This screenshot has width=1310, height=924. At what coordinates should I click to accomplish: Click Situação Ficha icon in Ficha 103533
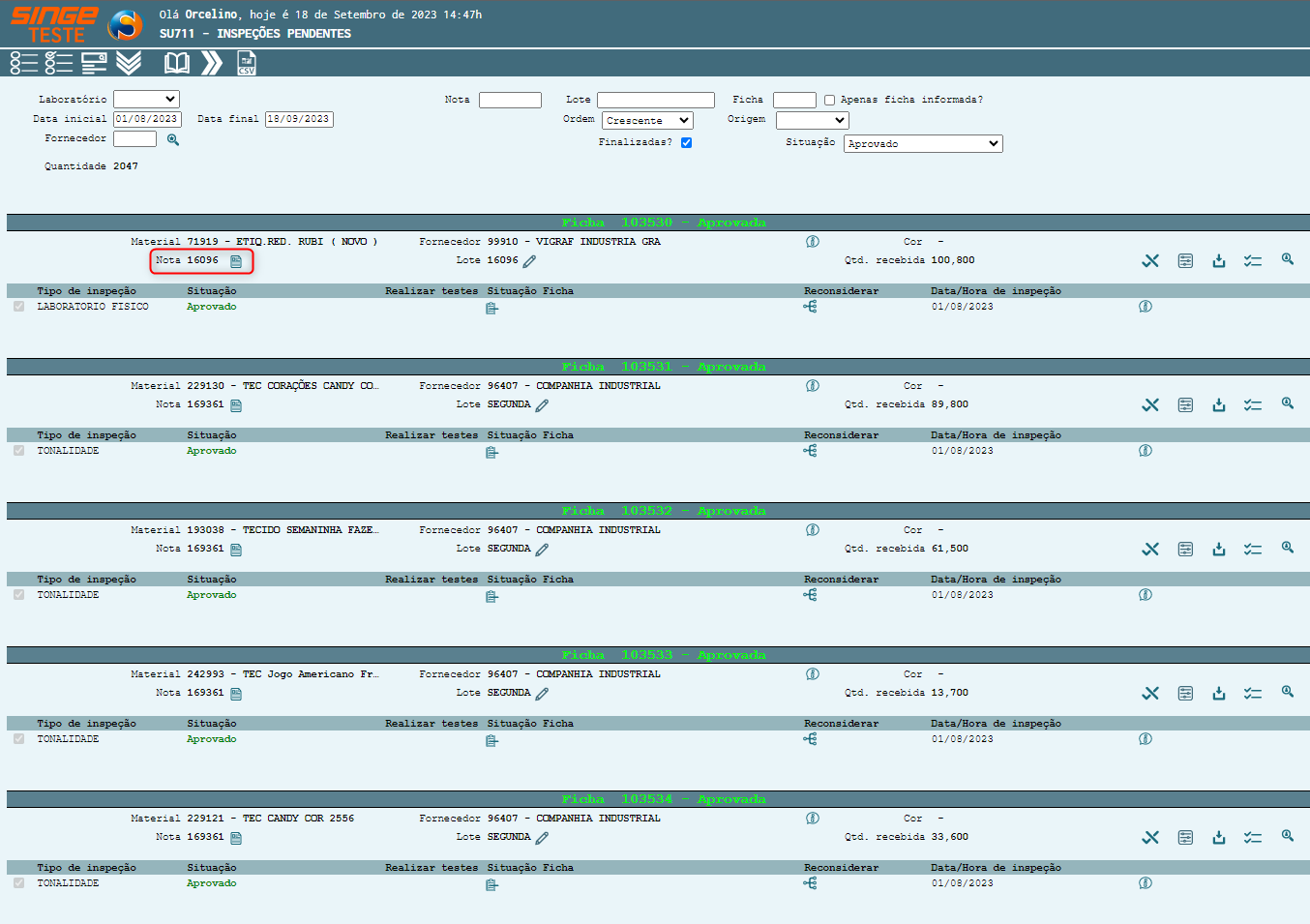point(491,741)
